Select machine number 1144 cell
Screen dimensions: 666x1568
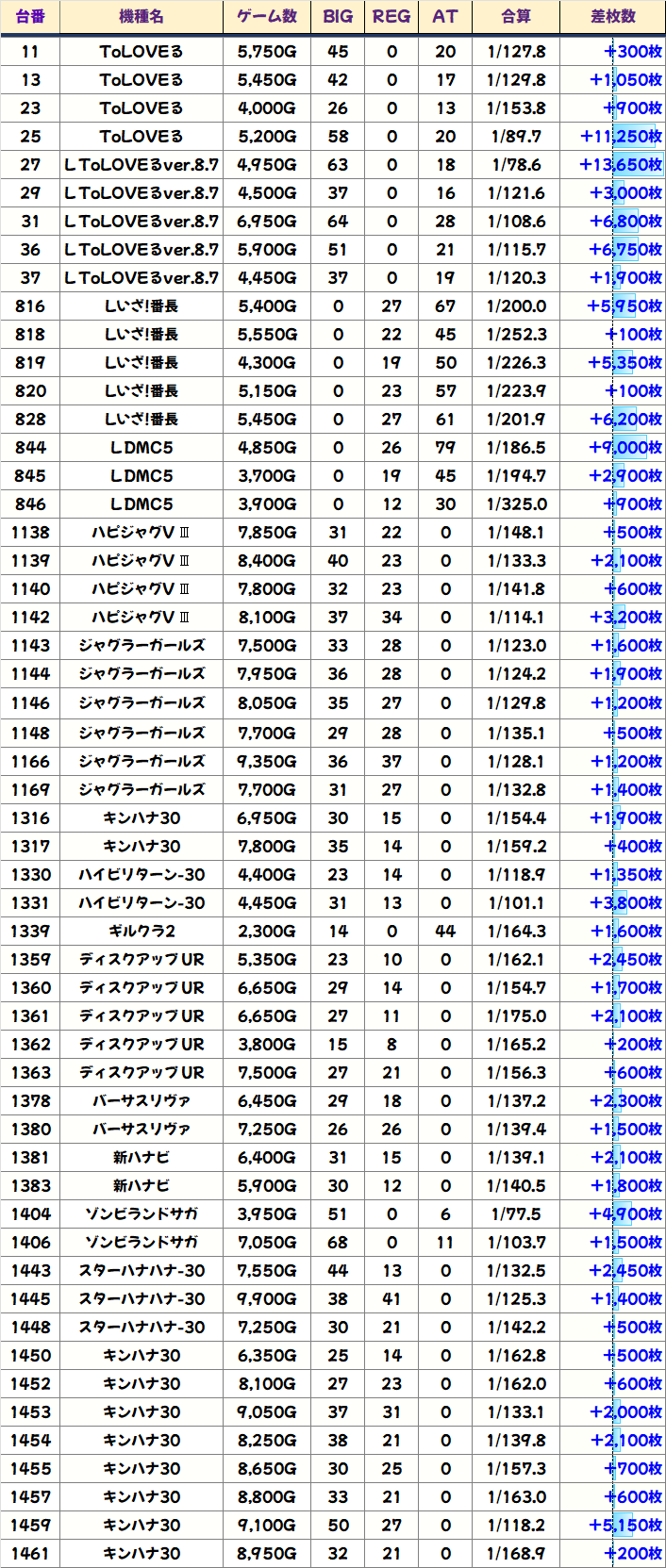click(30, 674)
